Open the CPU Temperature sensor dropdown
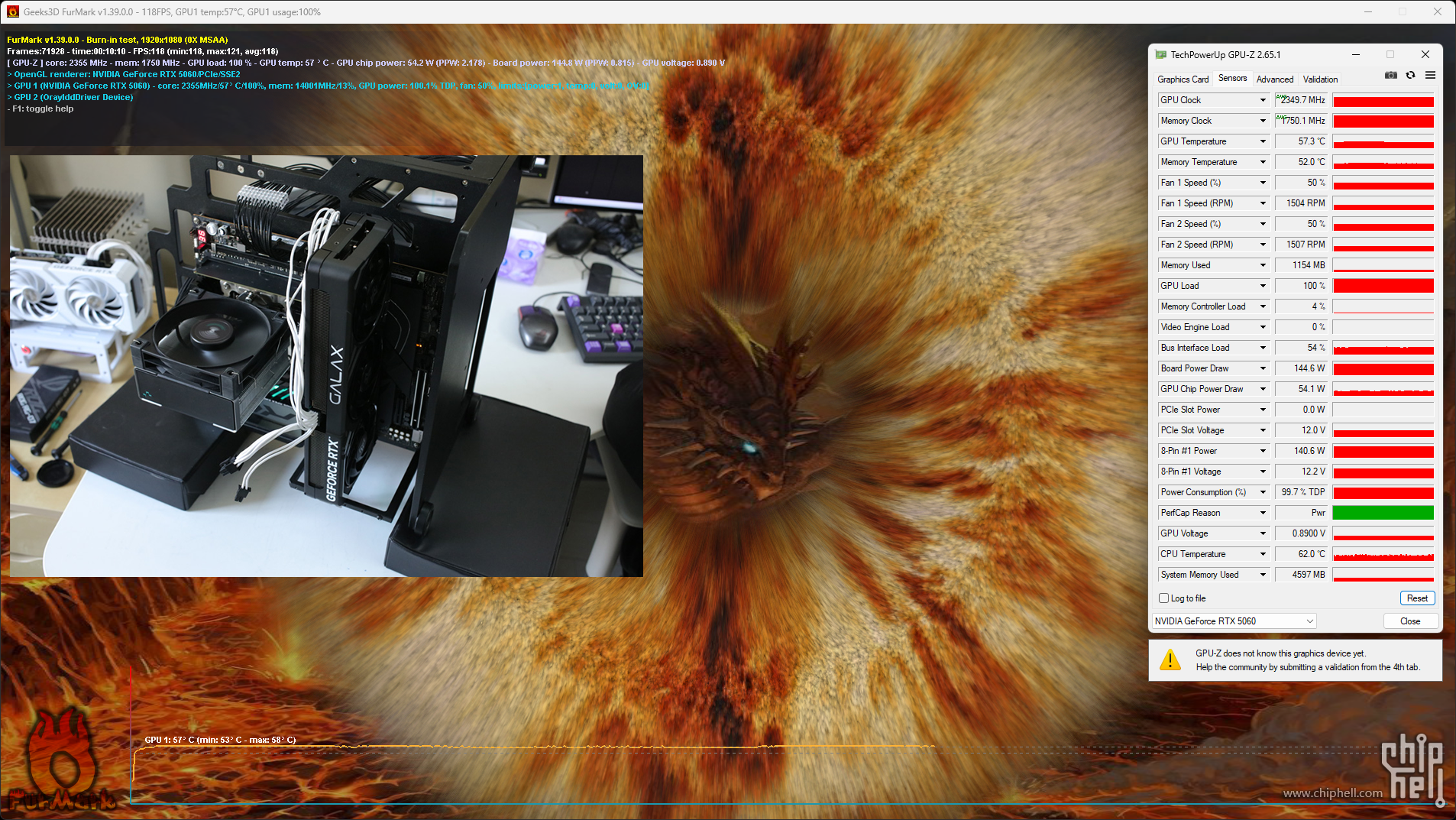The image size is (1456, 820). click(1263, 554)
